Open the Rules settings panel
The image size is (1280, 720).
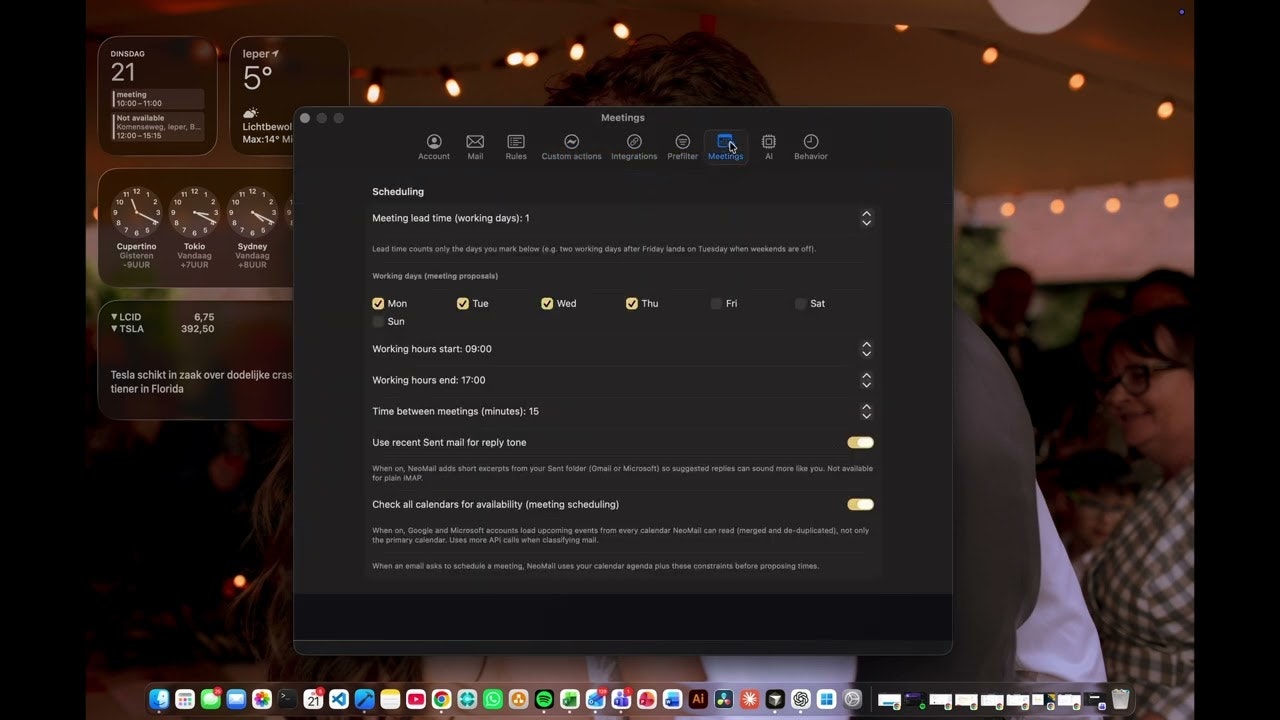pyautogui.click(x=515, y=146)
